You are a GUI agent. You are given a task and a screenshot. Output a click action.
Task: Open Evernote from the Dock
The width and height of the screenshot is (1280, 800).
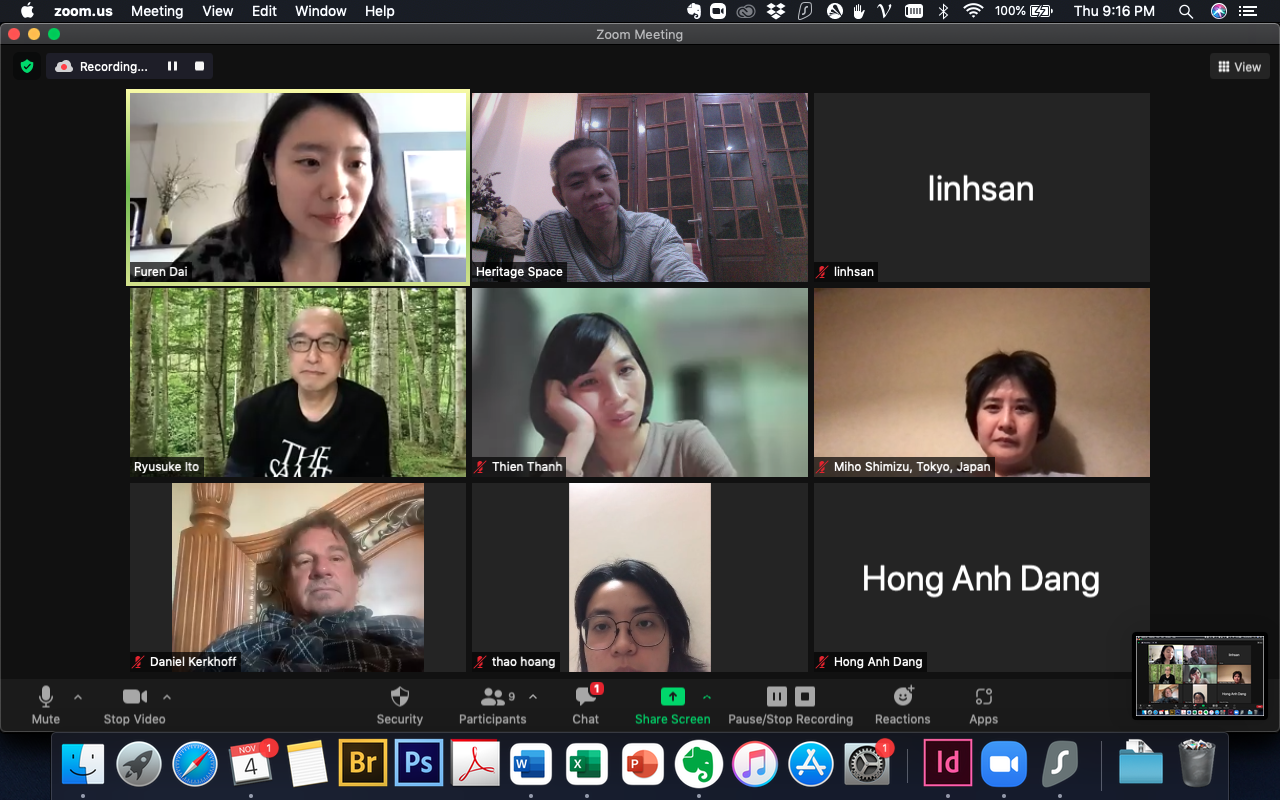click(699, 765)
